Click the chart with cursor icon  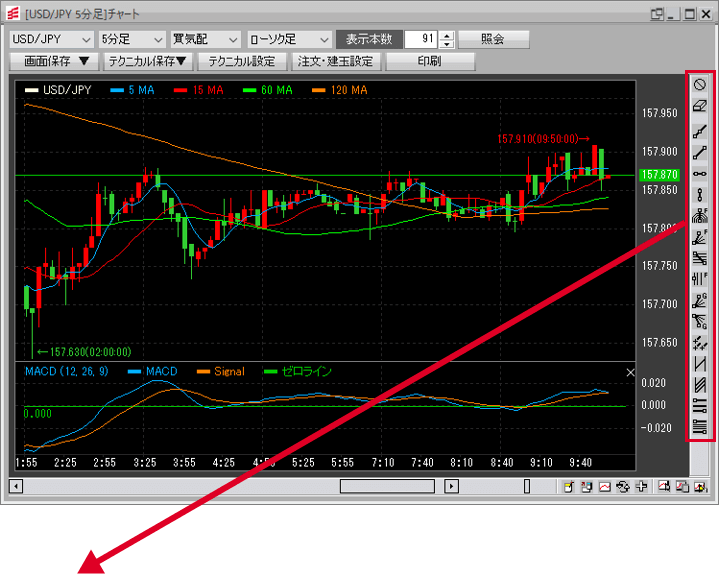click(x=664, y=487)
